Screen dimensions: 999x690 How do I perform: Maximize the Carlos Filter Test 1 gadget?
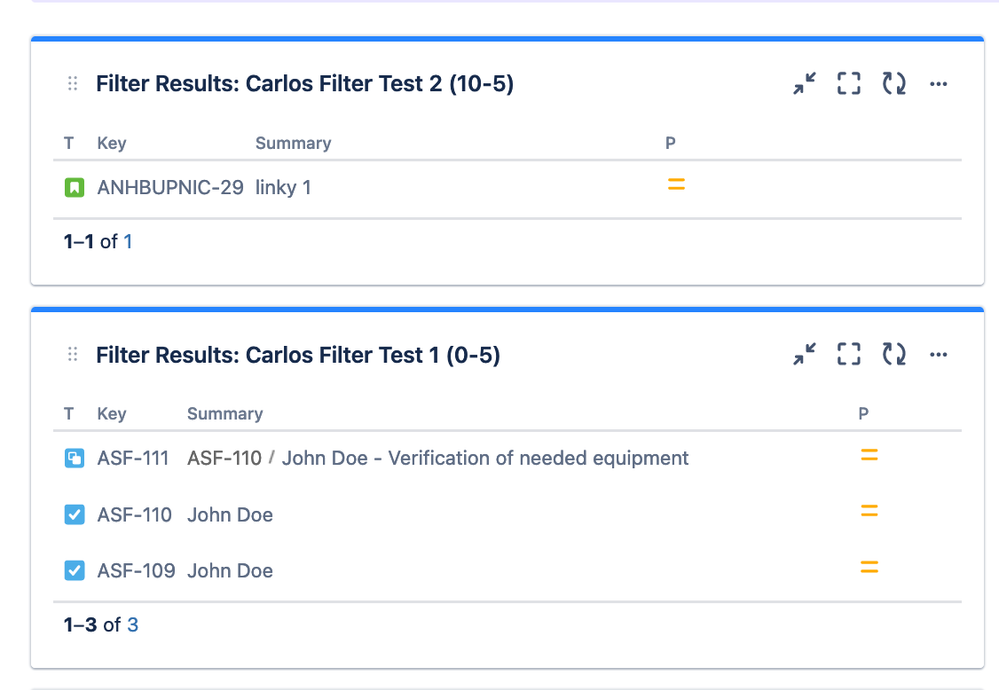849,354
